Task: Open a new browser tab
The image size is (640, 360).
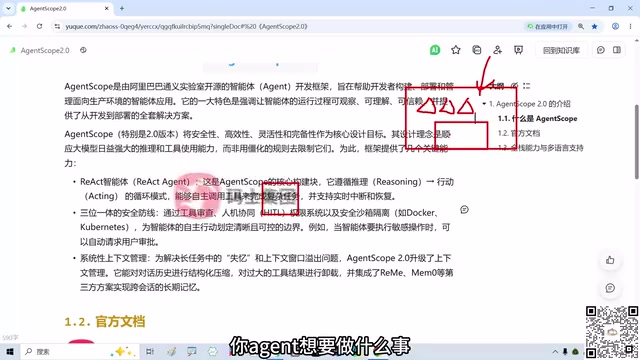Action: 122,8
